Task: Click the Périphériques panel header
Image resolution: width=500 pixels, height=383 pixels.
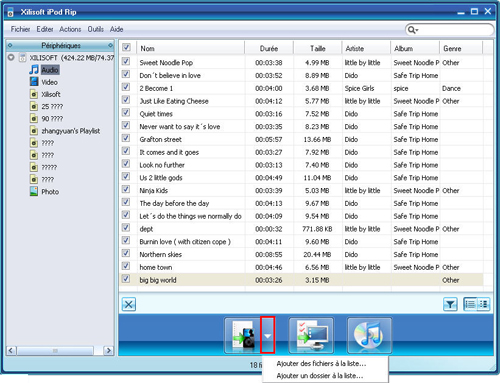Action: pyautogui.click(x=60, y=45)
